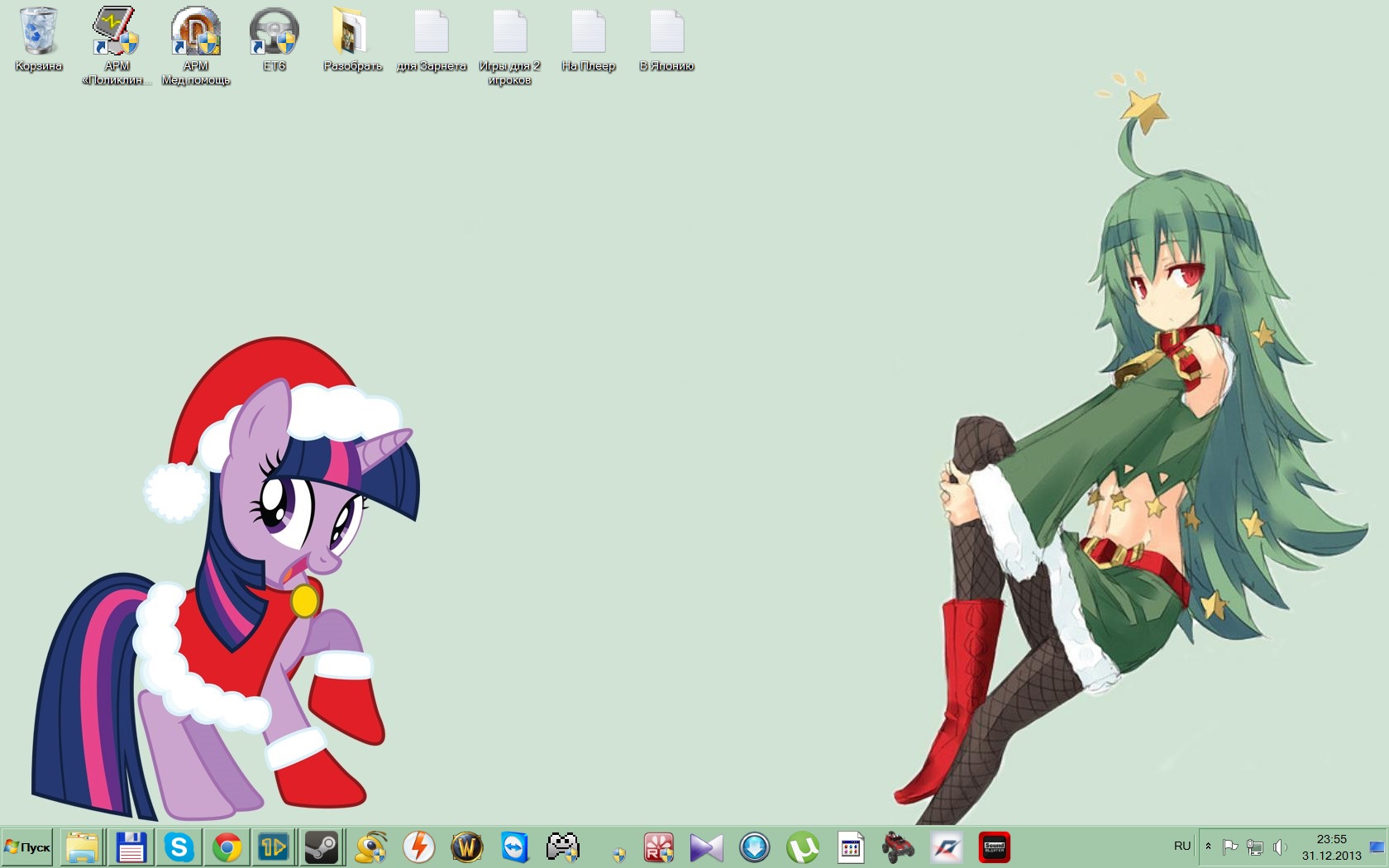This screenshot has width=1389, height=868.
Task: Open the volume speaker tray icon
Action: coord(1280,847)
